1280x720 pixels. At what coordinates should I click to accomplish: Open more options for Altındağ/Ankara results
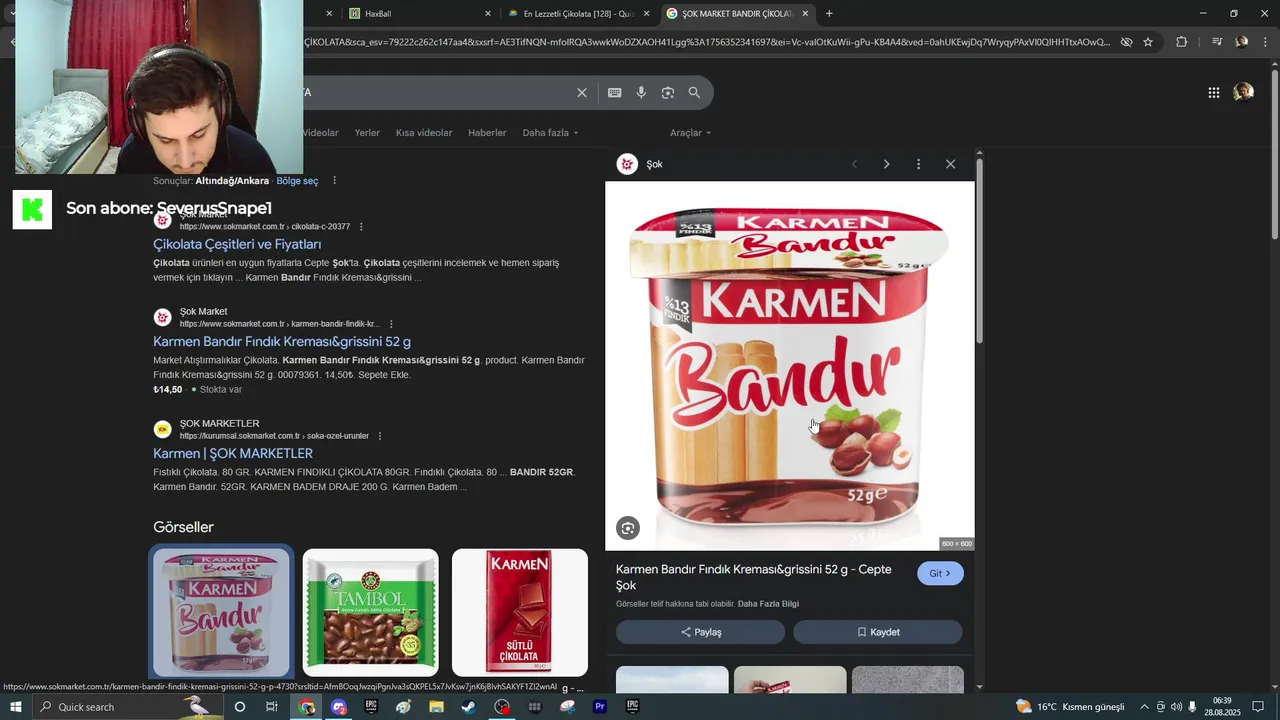334,181
